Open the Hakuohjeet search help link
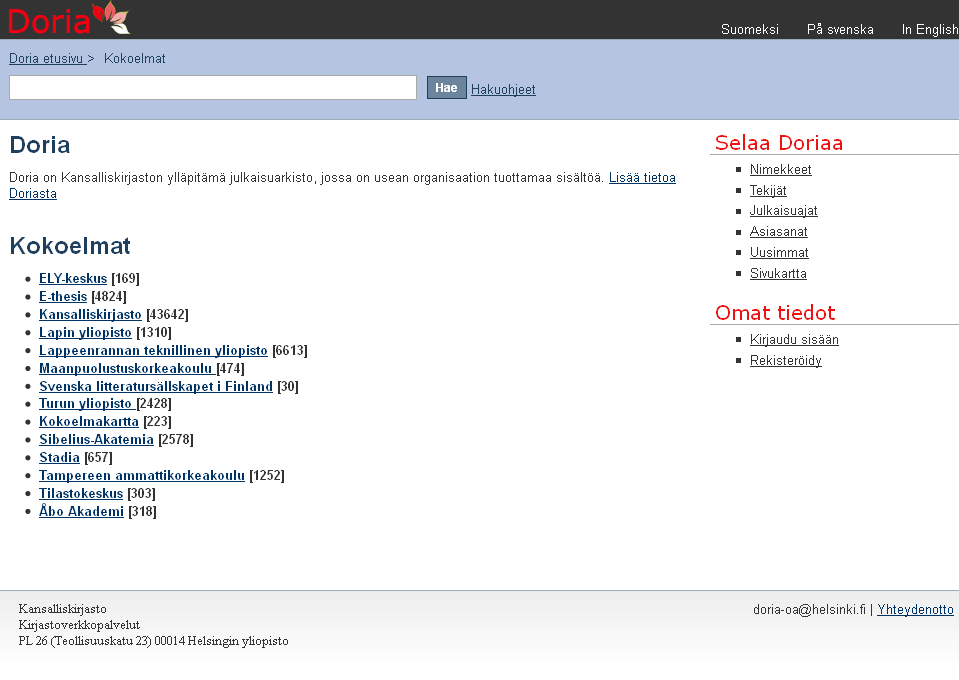This screenshot has height=680, width=959. coord(503,89)
